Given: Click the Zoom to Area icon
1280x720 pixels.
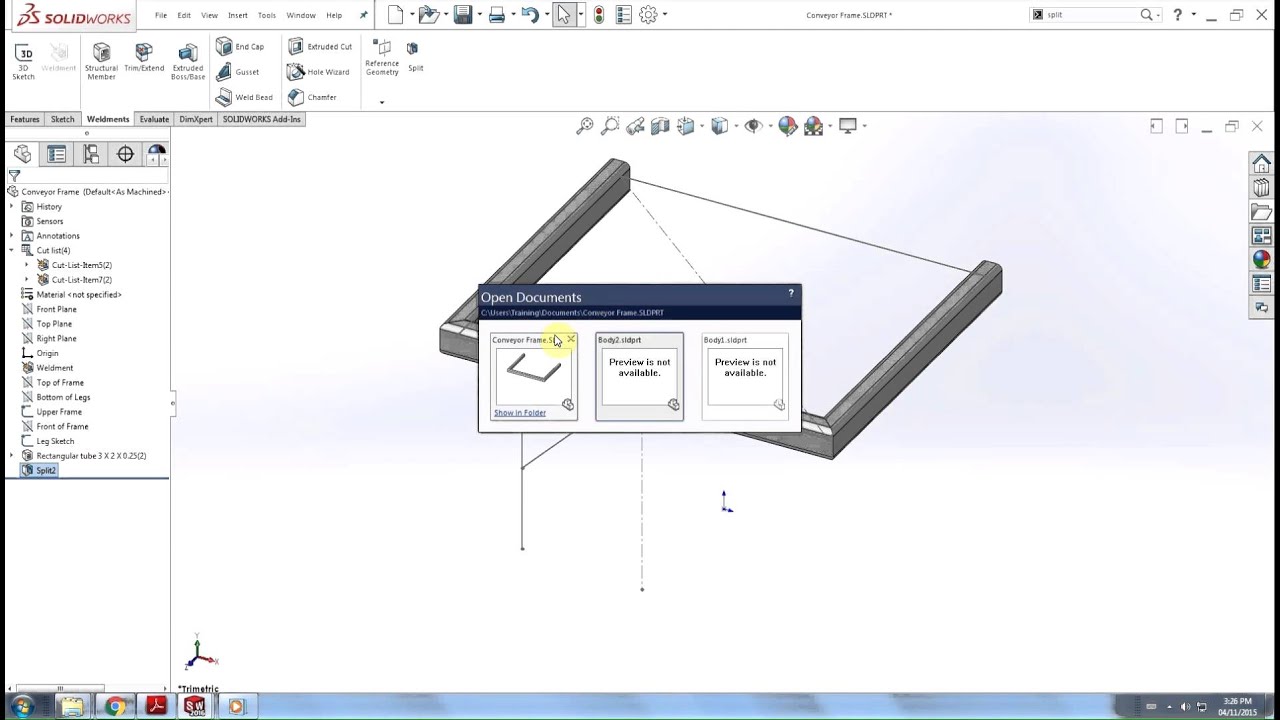Looking at the screenshot, I should coord(610,126).
